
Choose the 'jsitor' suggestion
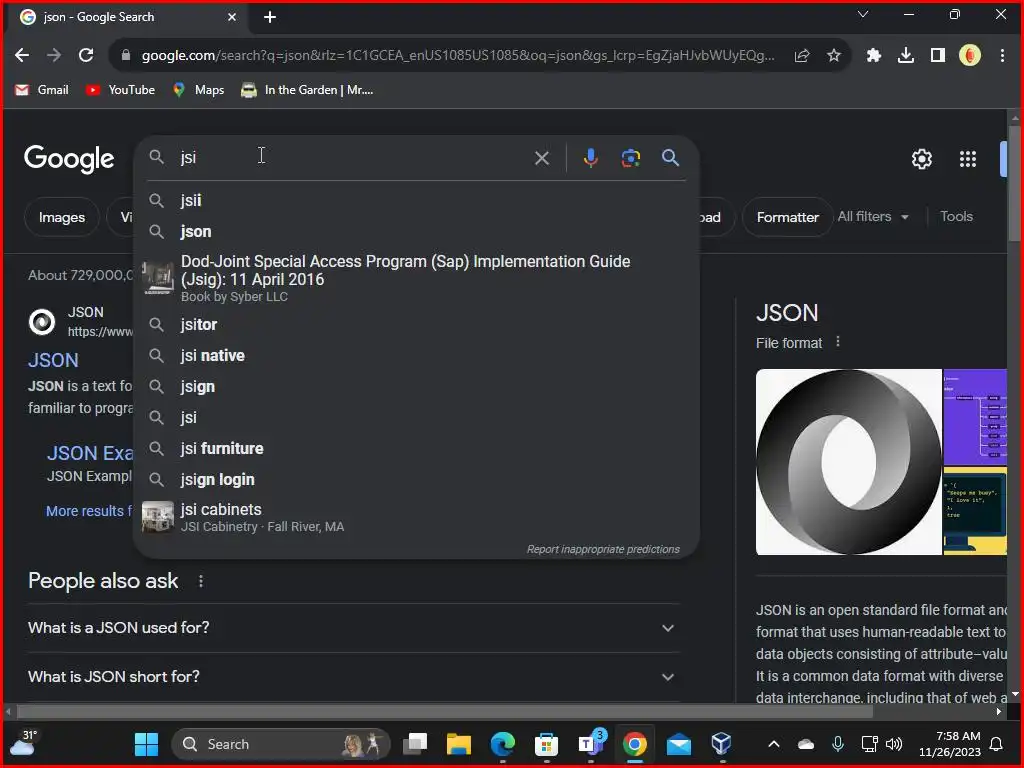click(x=416, y=325)
